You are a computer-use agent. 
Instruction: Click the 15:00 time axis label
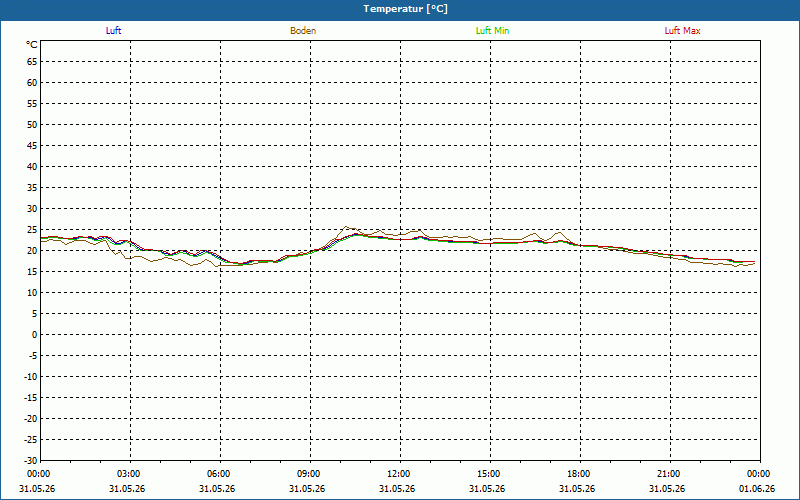(489, 474)
